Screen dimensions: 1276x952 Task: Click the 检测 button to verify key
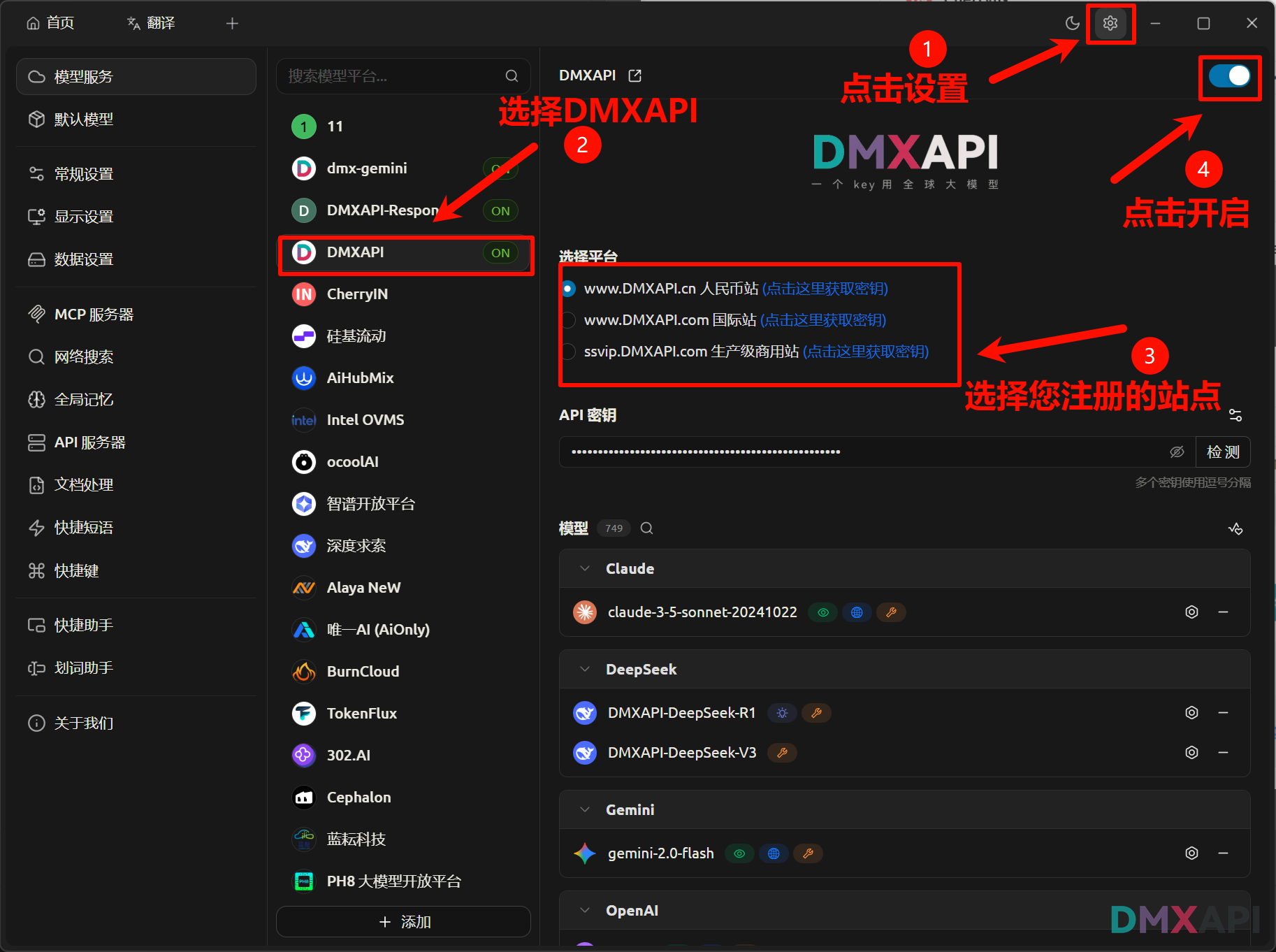point(1223,452)
